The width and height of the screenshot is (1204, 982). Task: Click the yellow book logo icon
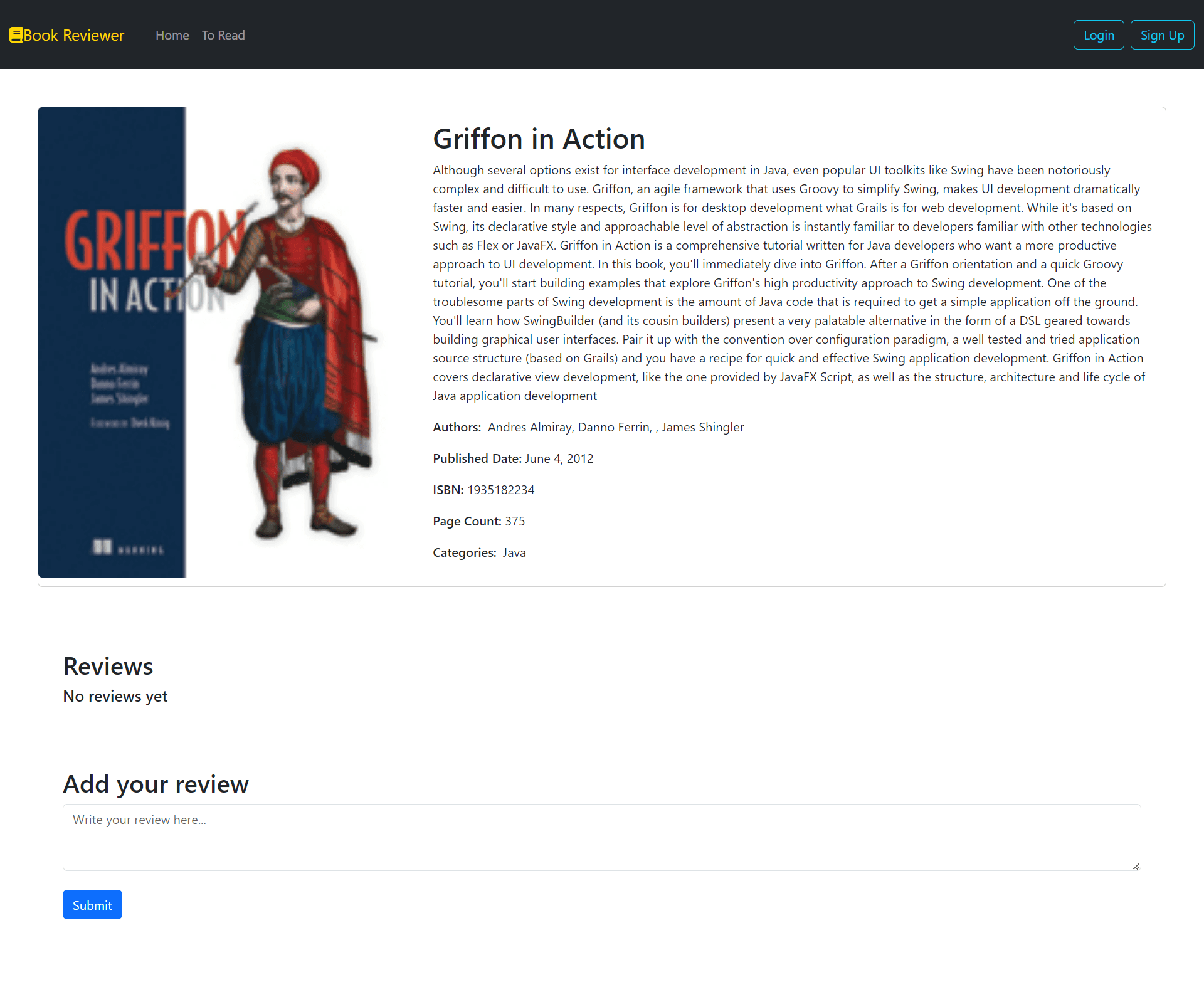pyautogui.click(x=16, y=35)
